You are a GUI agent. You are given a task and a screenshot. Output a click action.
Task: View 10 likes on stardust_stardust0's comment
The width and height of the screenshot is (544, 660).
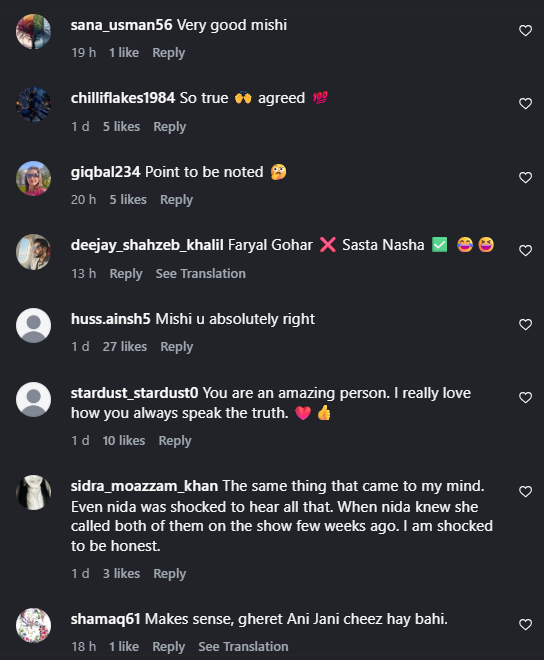(x=124, y=440)
